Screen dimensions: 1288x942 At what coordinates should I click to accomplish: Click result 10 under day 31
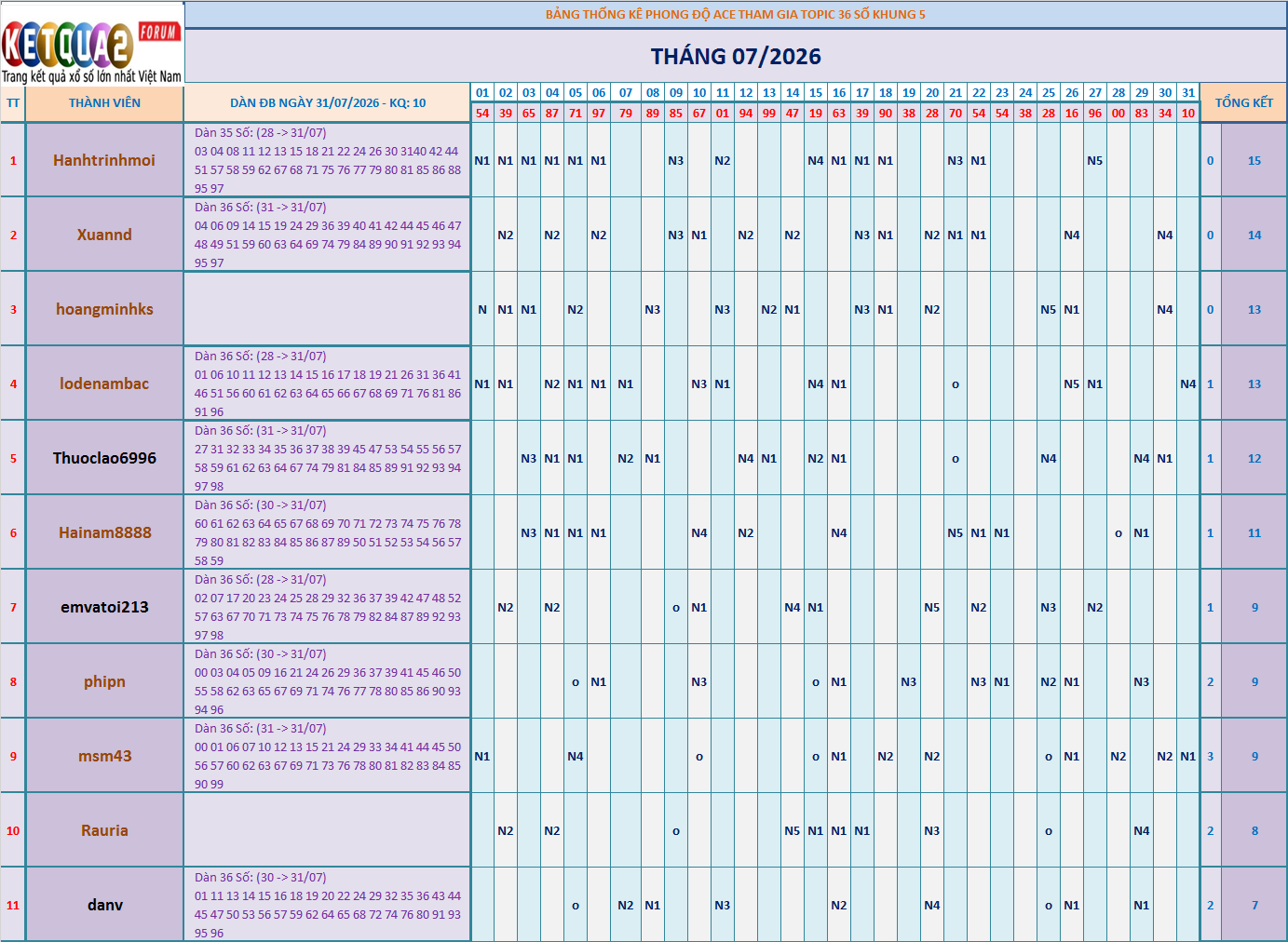(x=1188, y=113)
